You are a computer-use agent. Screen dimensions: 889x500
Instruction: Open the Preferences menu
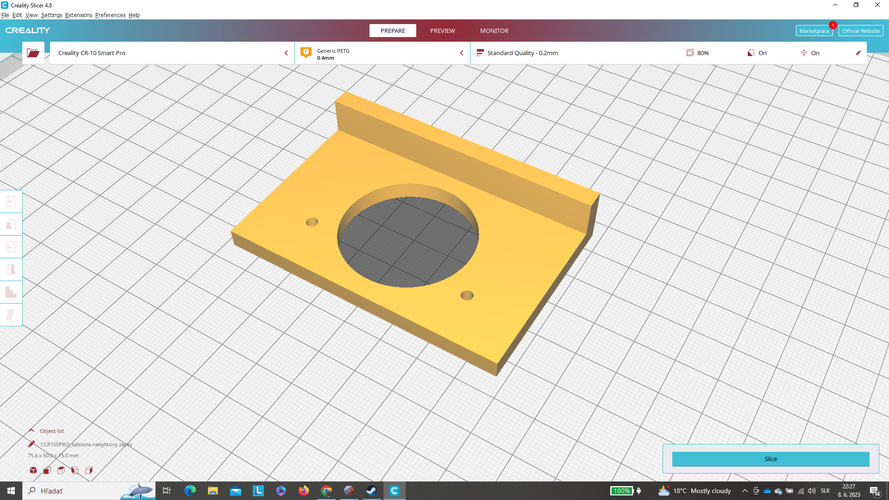click(111, 15)
